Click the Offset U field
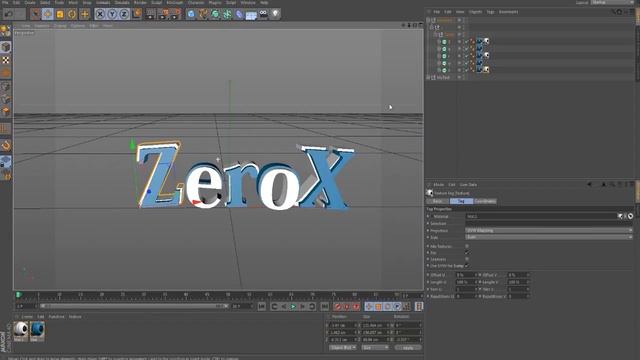The image size is (640, 360). pos(467,275)
